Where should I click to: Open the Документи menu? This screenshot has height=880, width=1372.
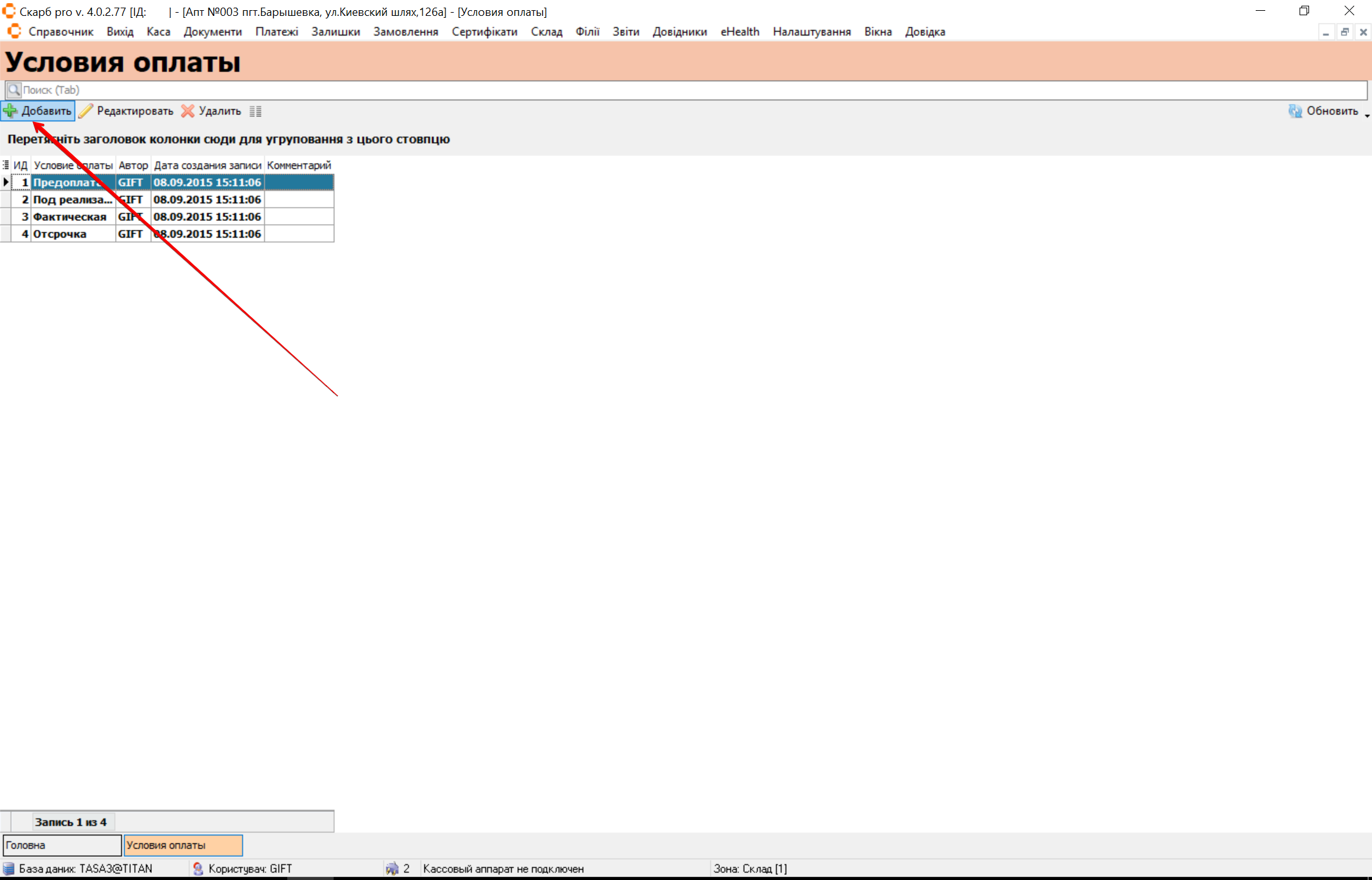point(212,32)
